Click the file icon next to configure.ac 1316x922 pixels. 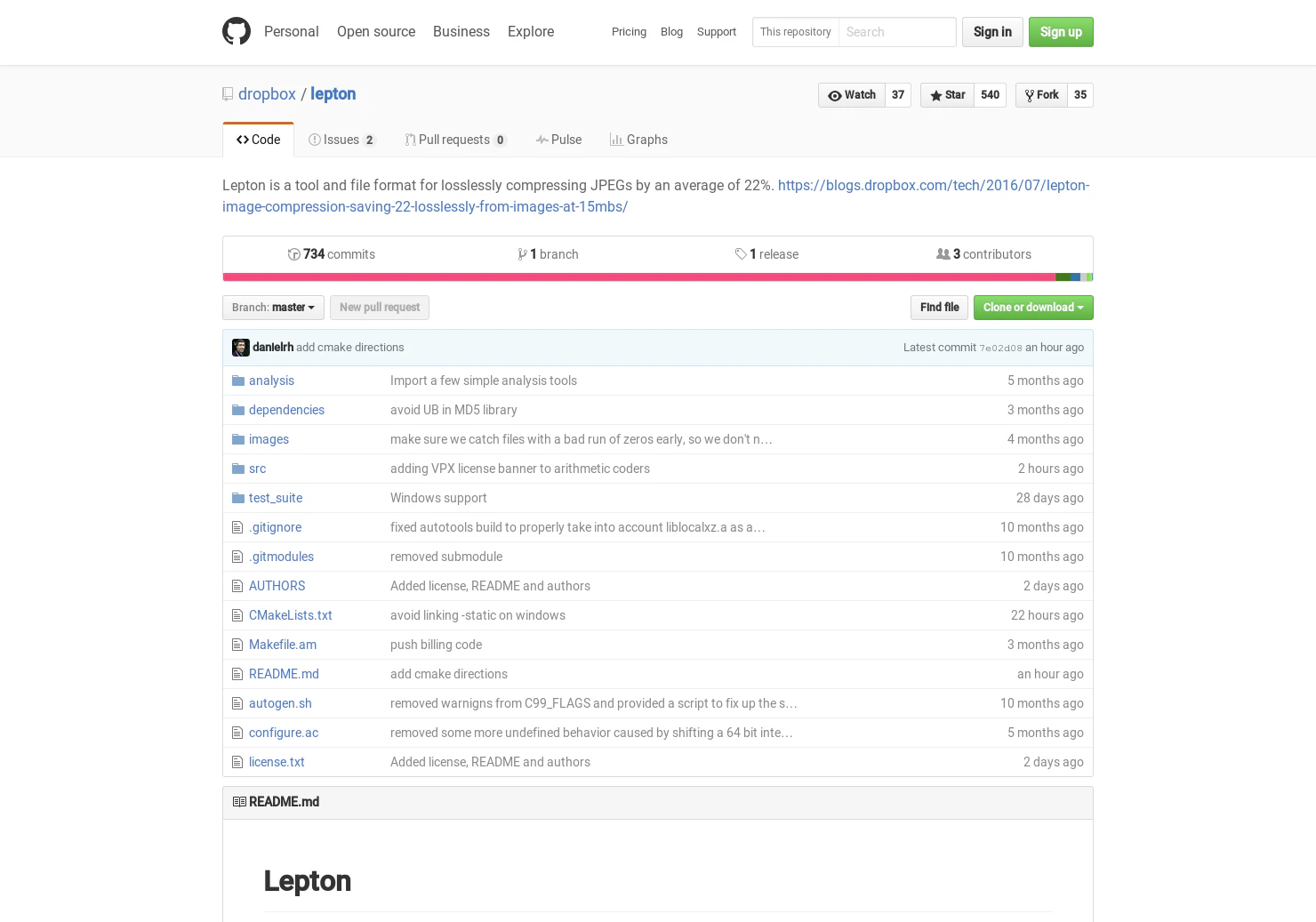[237, 733]
